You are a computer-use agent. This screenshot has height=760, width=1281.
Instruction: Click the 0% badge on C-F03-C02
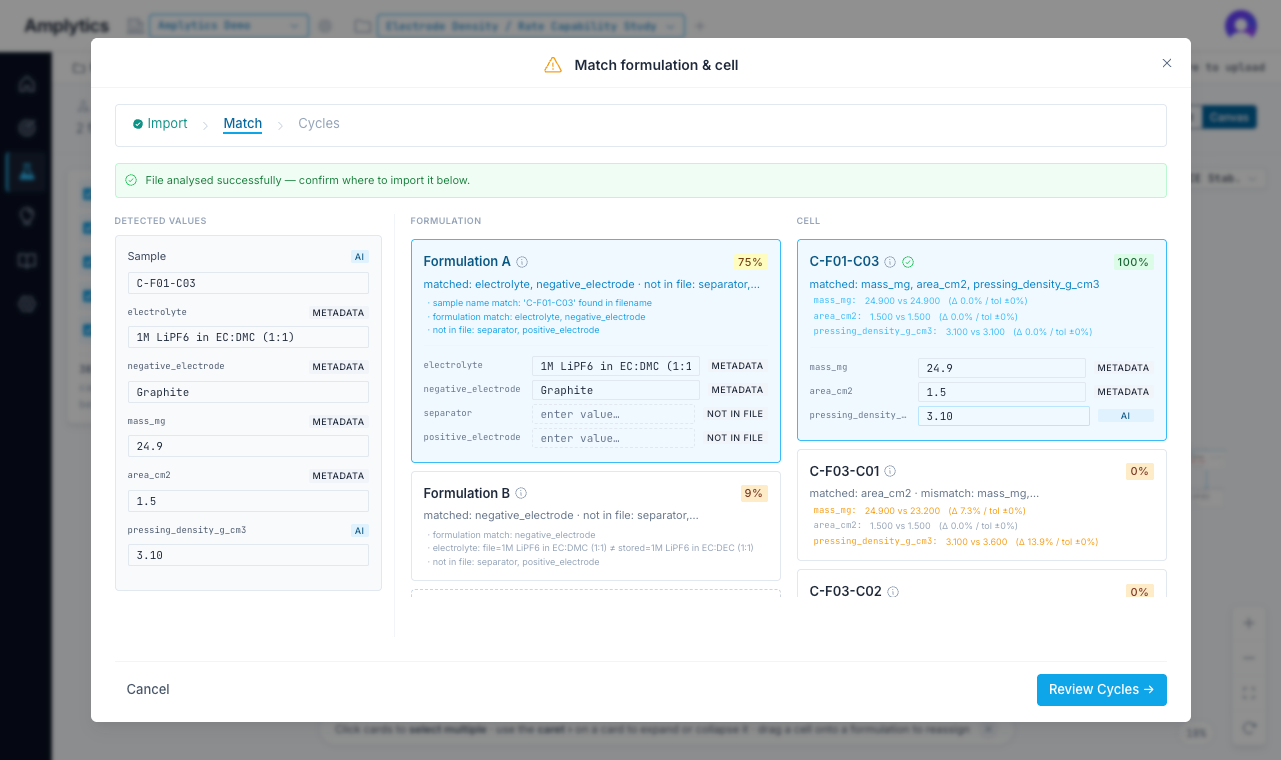coord(1139,592)
